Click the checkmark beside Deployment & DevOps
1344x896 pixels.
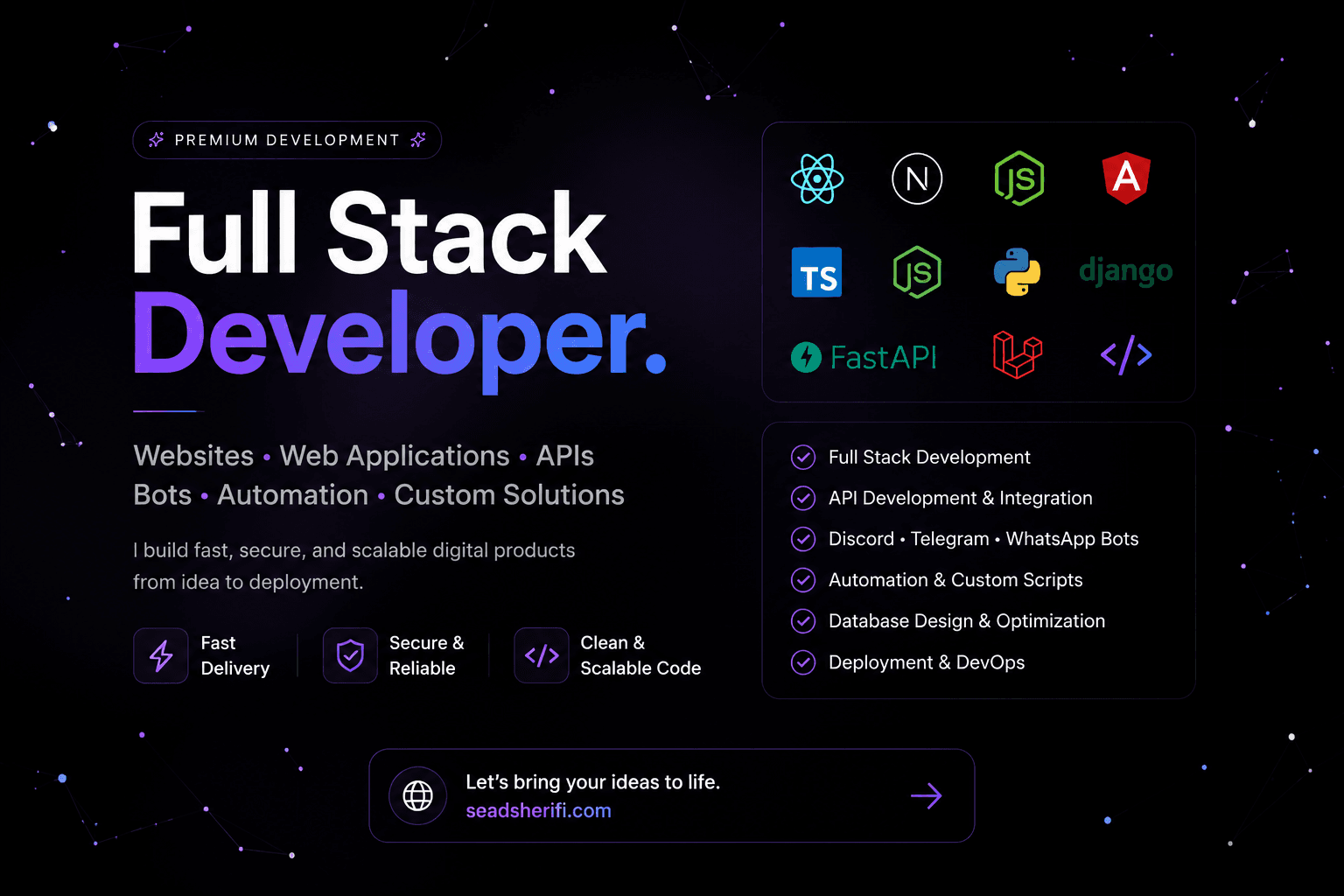pyautogui.click(x=803, y=662)
